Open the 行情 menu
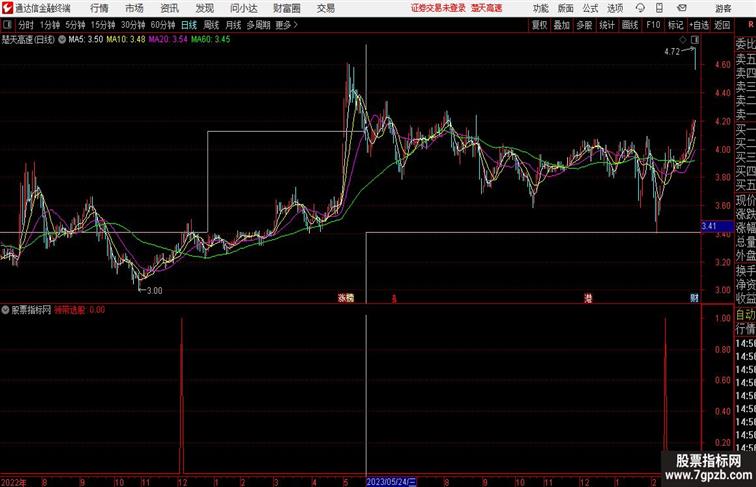Screen dimensions: 756x487 [x=99, y=8]
